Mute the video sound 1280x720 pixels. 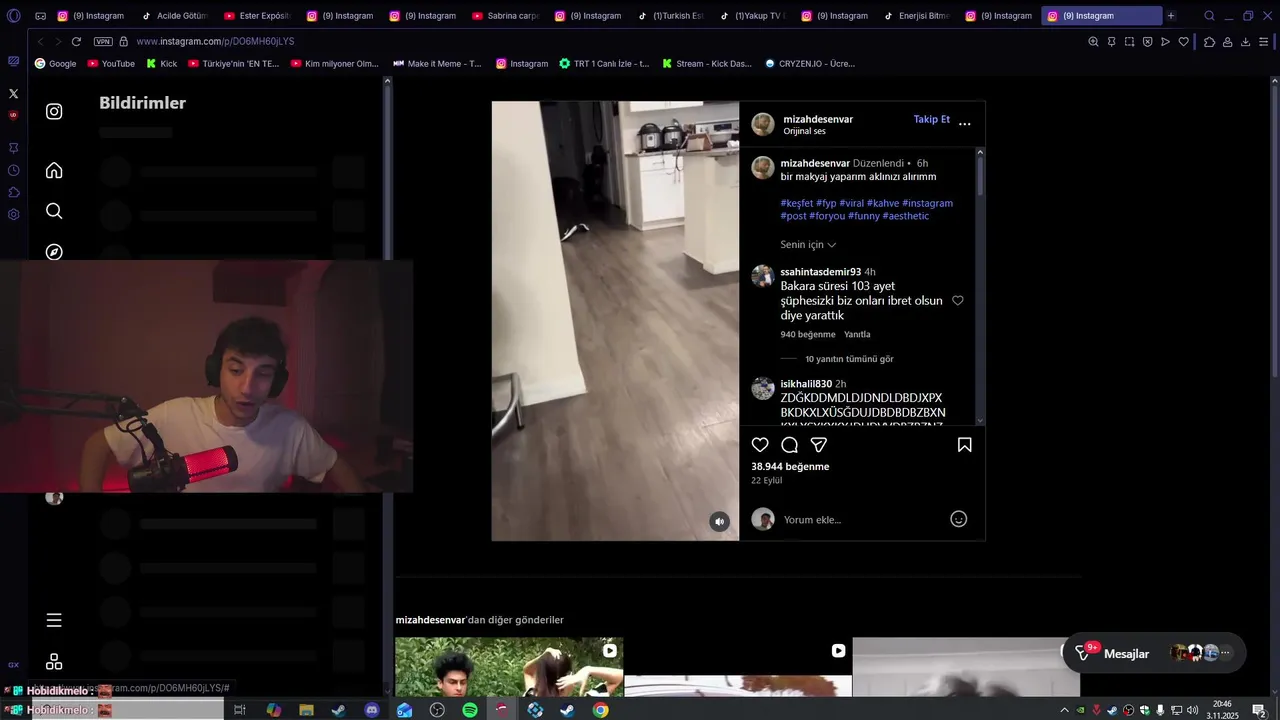click(x=719, y=521)
